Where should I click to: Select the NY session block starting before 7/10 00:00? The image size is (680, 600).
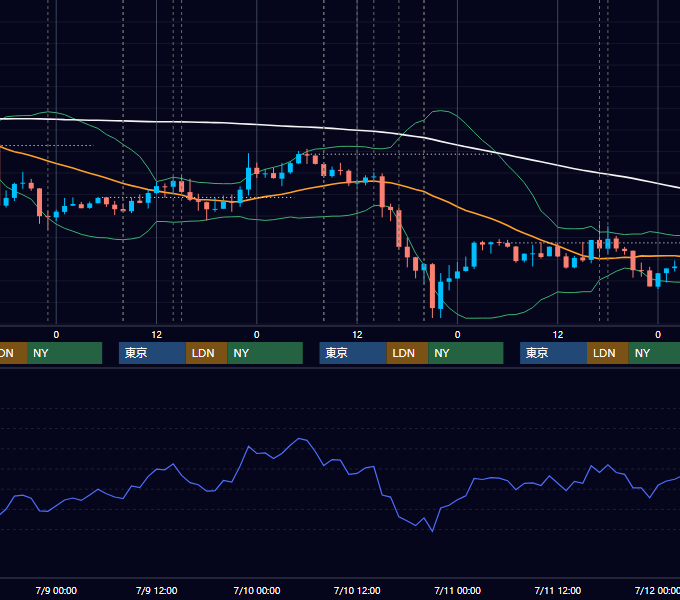click(265, 353)
